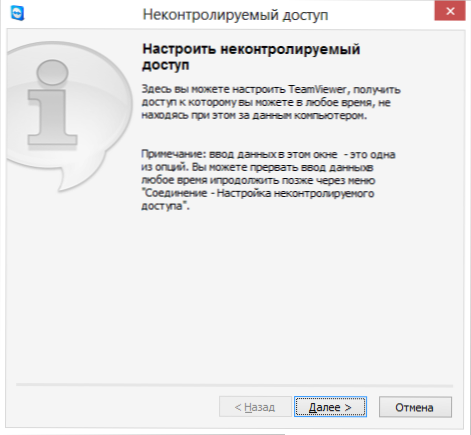Viewport: 471px width, 435px height.
Task: Click the letter i inside the bubble
Action: (52, 103)
